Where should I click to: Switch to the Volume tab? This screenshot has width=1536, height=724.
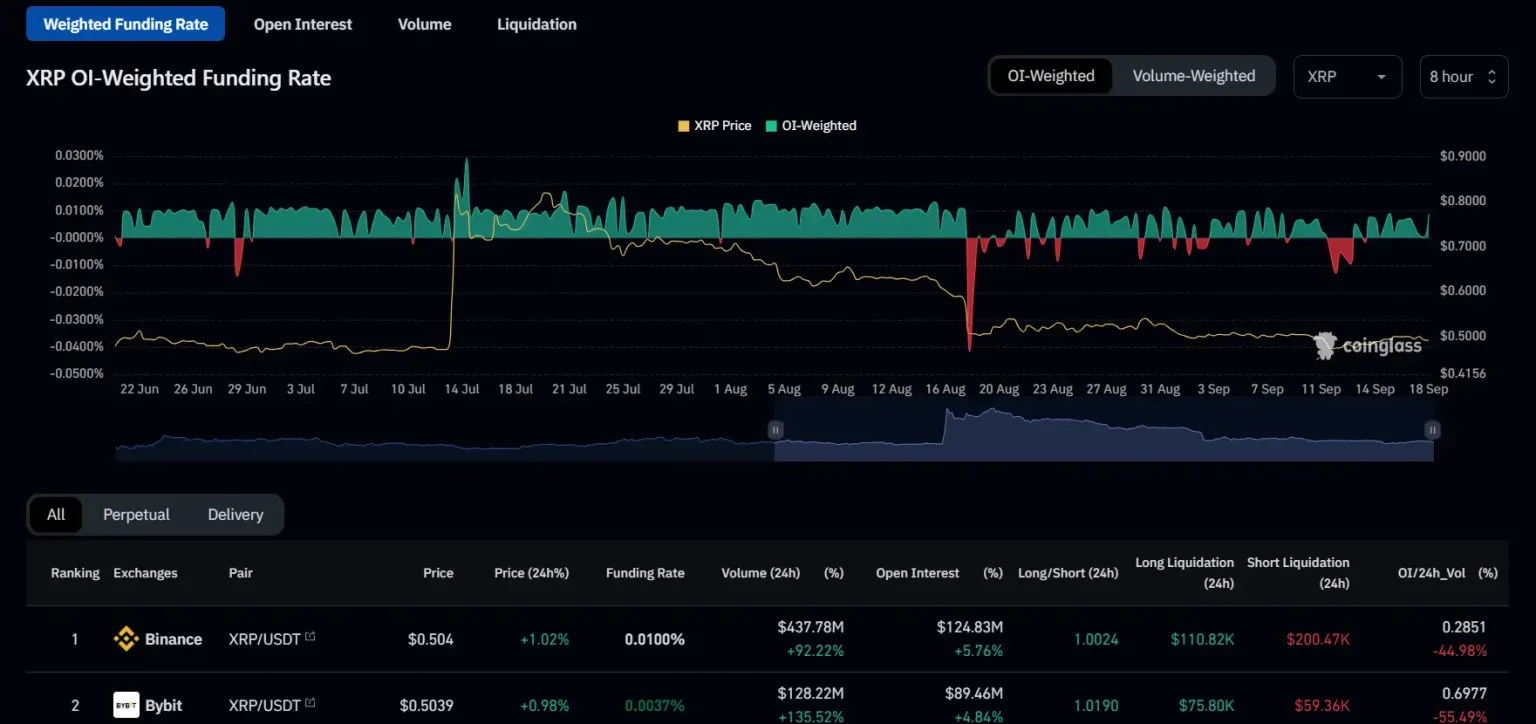[424, 24]
